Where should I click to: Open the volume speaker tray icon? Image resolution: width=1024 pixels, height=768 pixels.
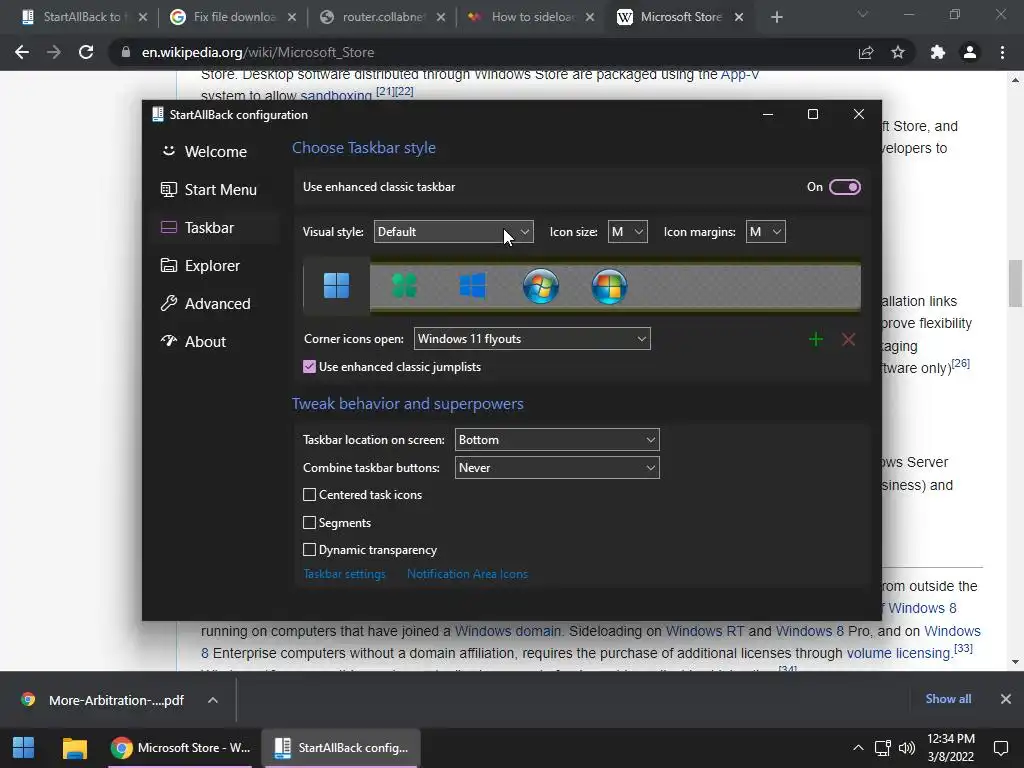point(906,748)
